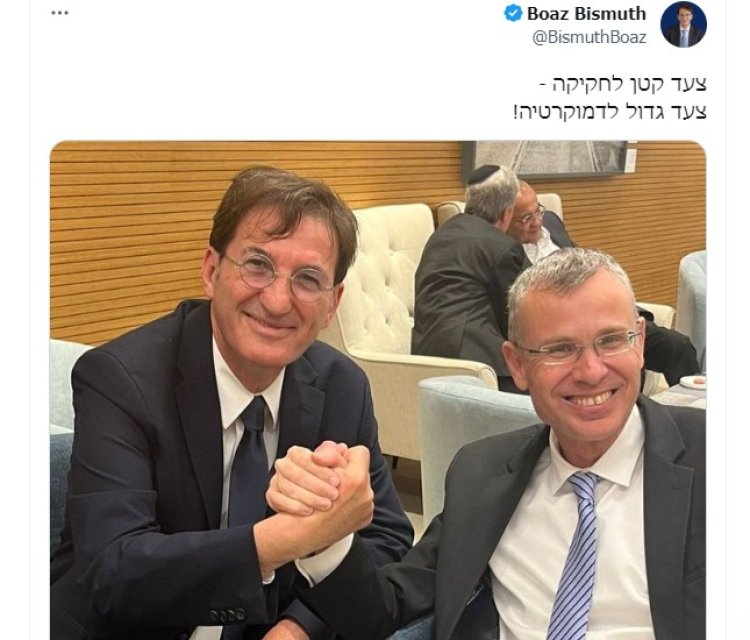Click the white tufted armchair in the photo
Screen dimensions: 750x640
pyautogui.click(x=397, y=306)
